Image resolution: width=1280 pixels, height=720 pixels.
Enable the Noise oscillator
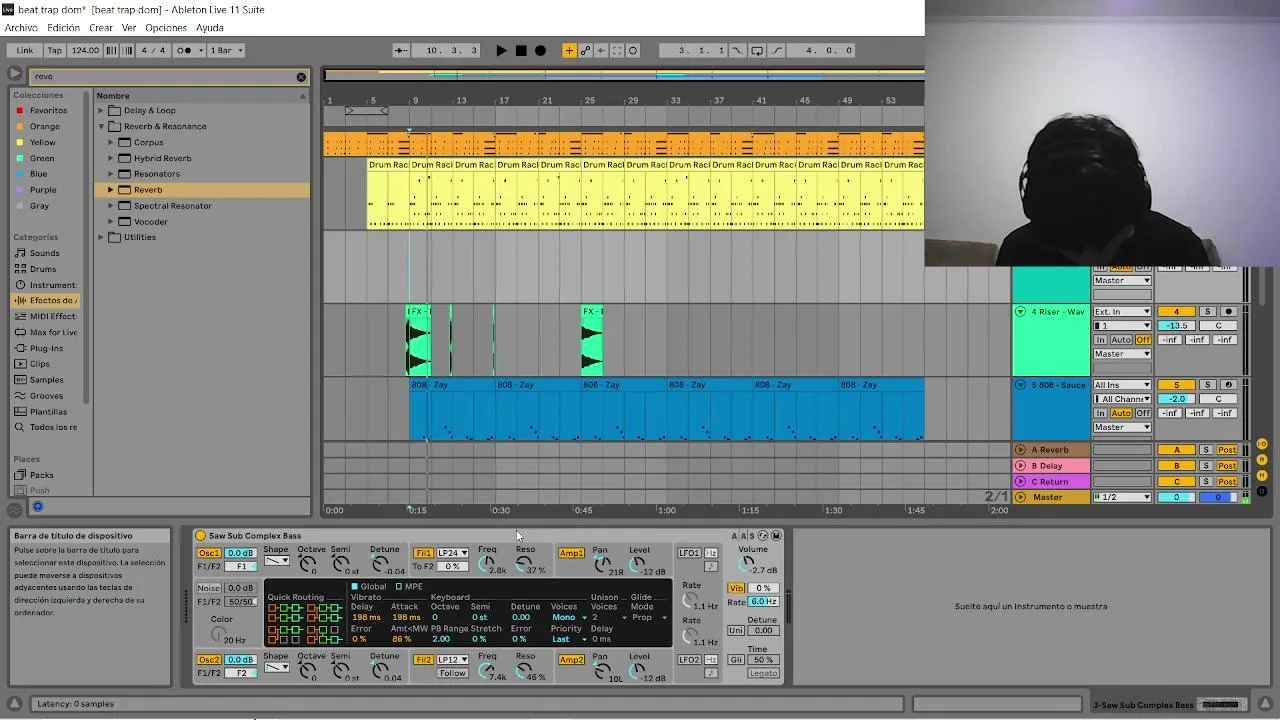tap(208, 588)
